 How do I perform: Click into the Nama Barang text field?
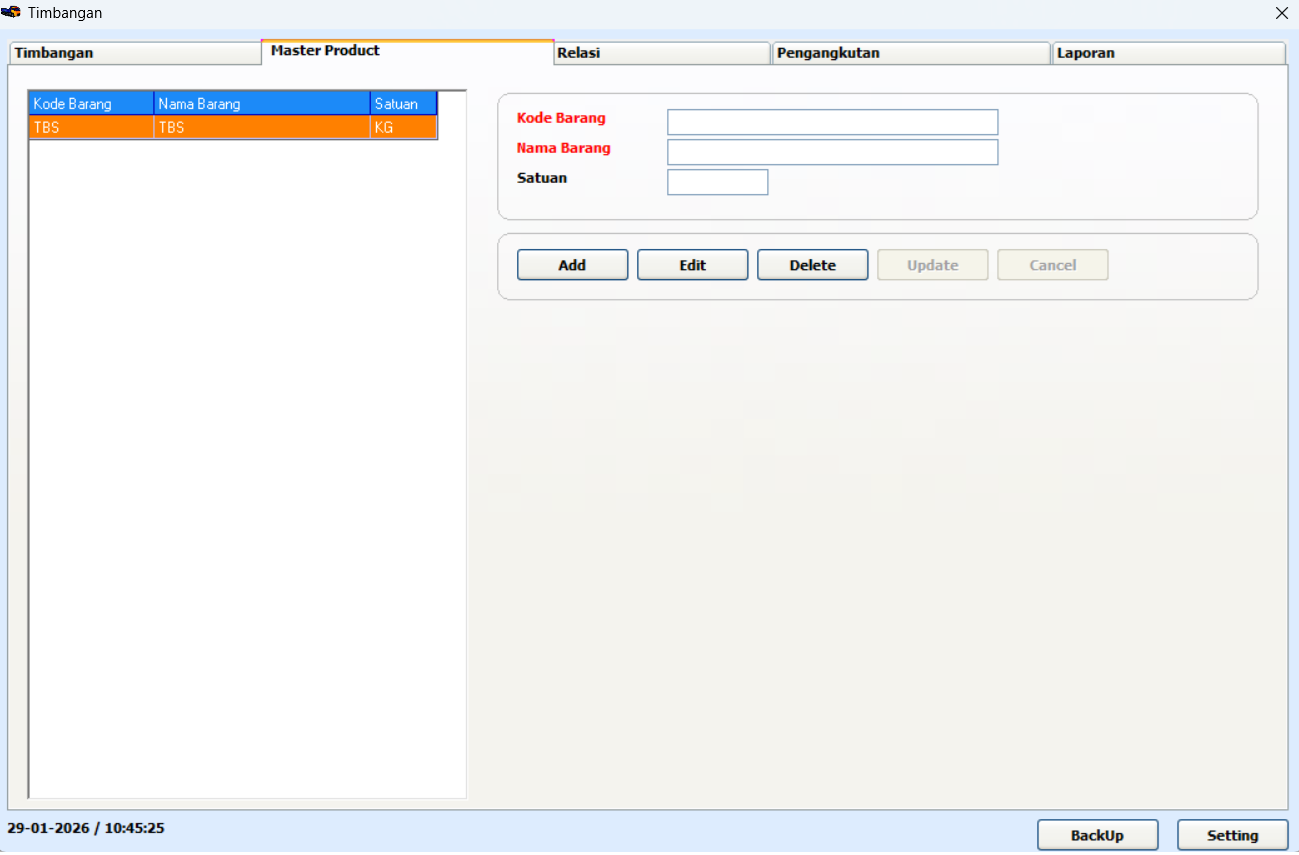pos(832,152)
